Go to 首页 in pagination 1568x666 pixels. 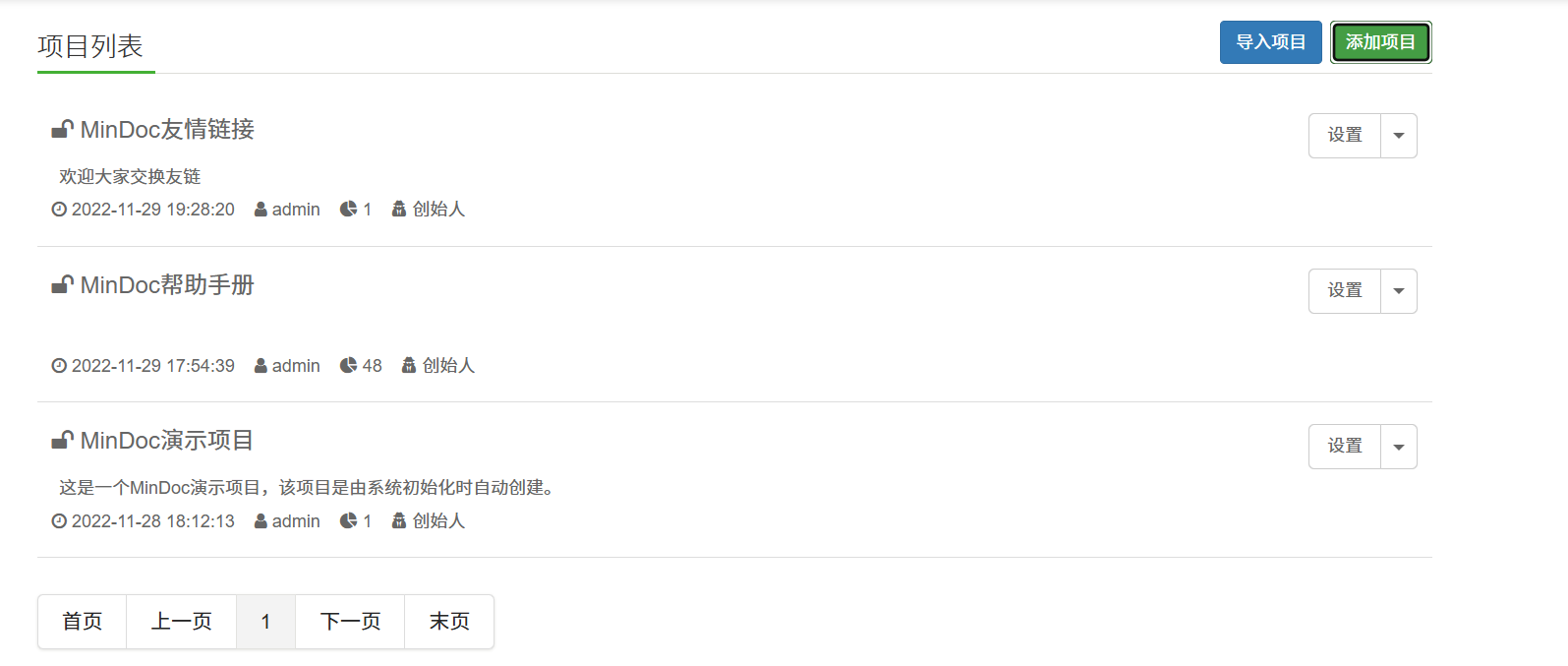click(x=82, y=622)
